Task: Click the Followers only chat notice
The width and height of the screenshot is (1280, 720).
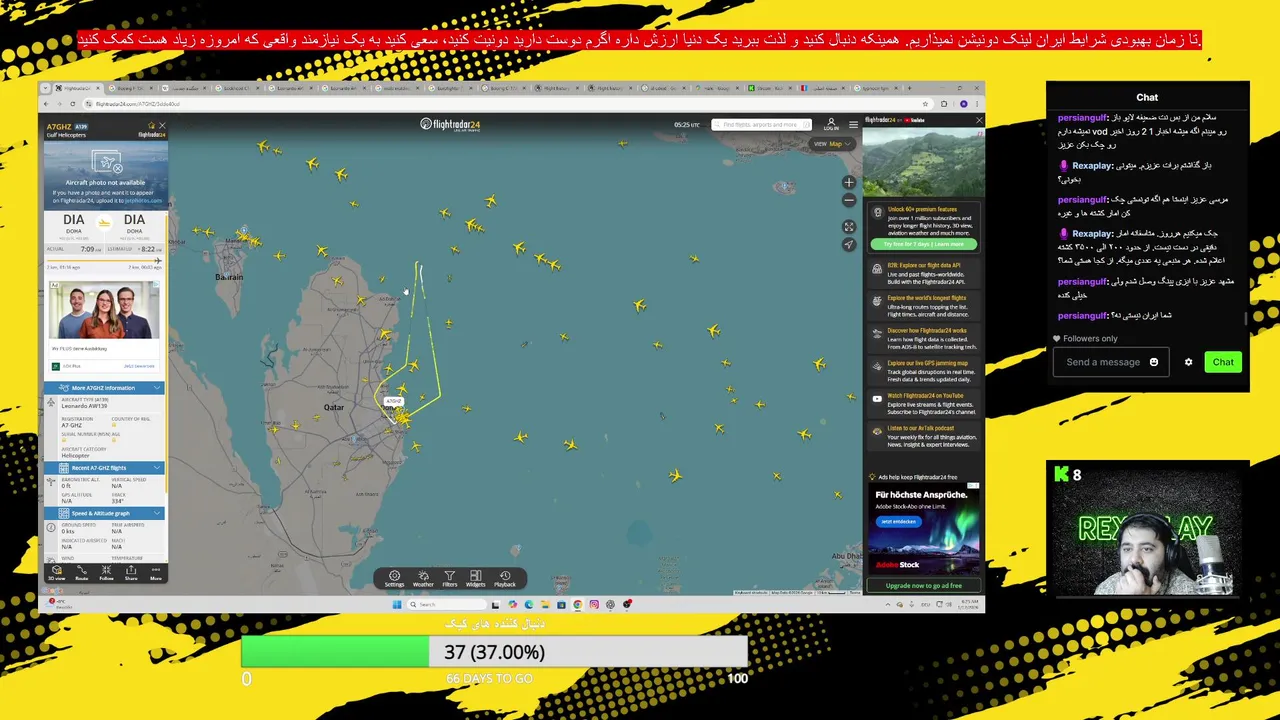Action: [x=1084, y=339]
